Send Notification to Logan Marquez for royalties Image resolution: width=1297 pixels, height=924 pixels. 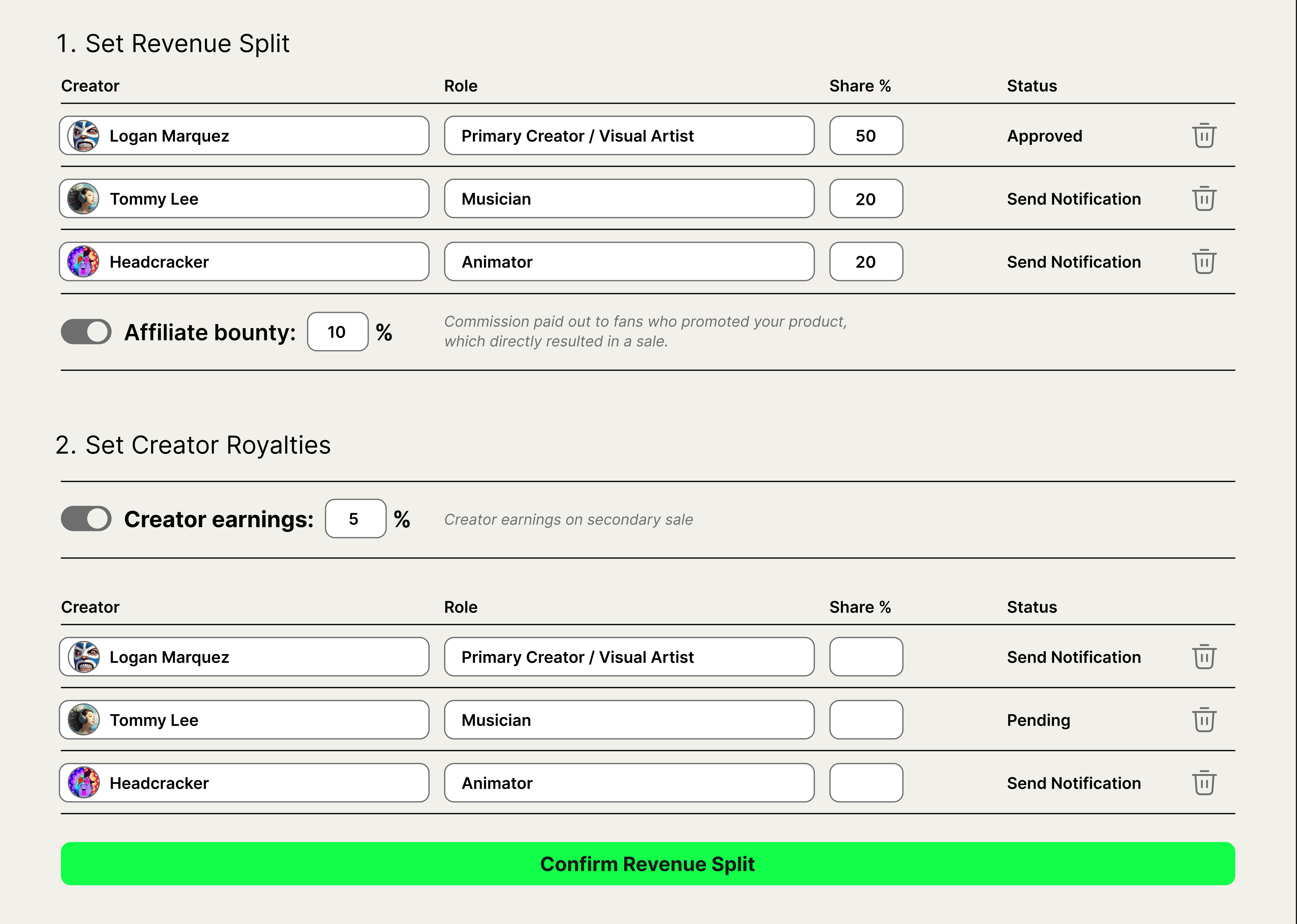click(x=1073, y=657)
